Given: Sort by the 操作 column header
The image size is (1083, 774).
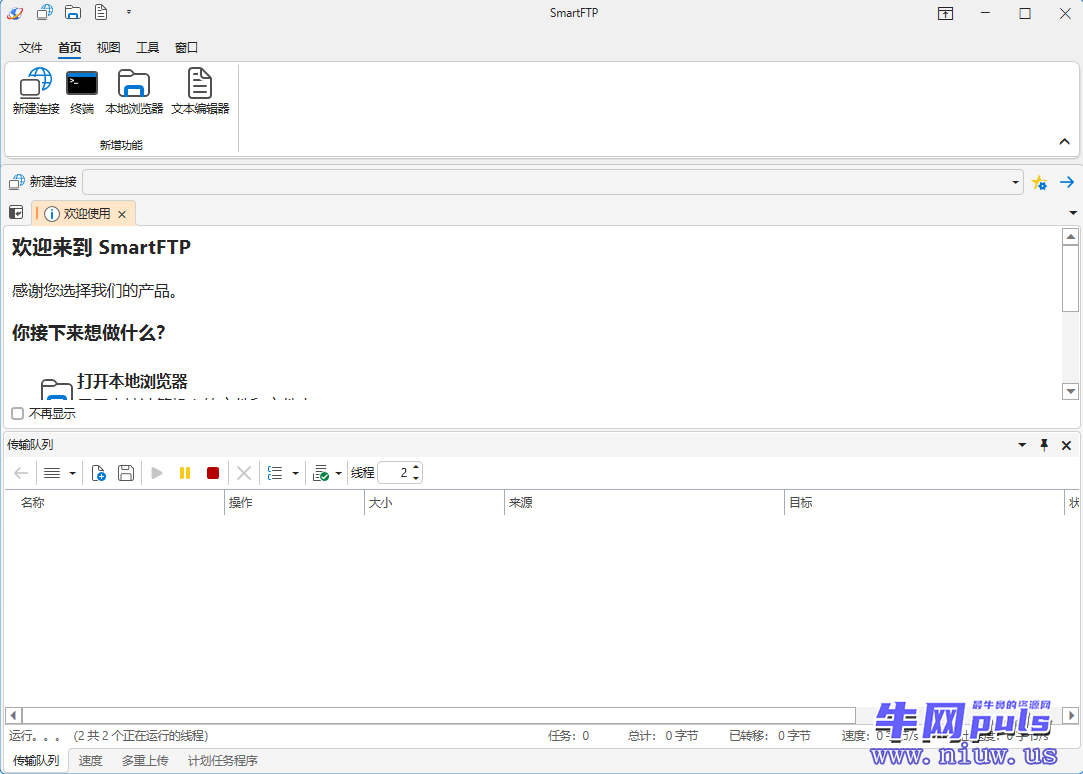Looking at the screenshot, I should pos(295,503).
